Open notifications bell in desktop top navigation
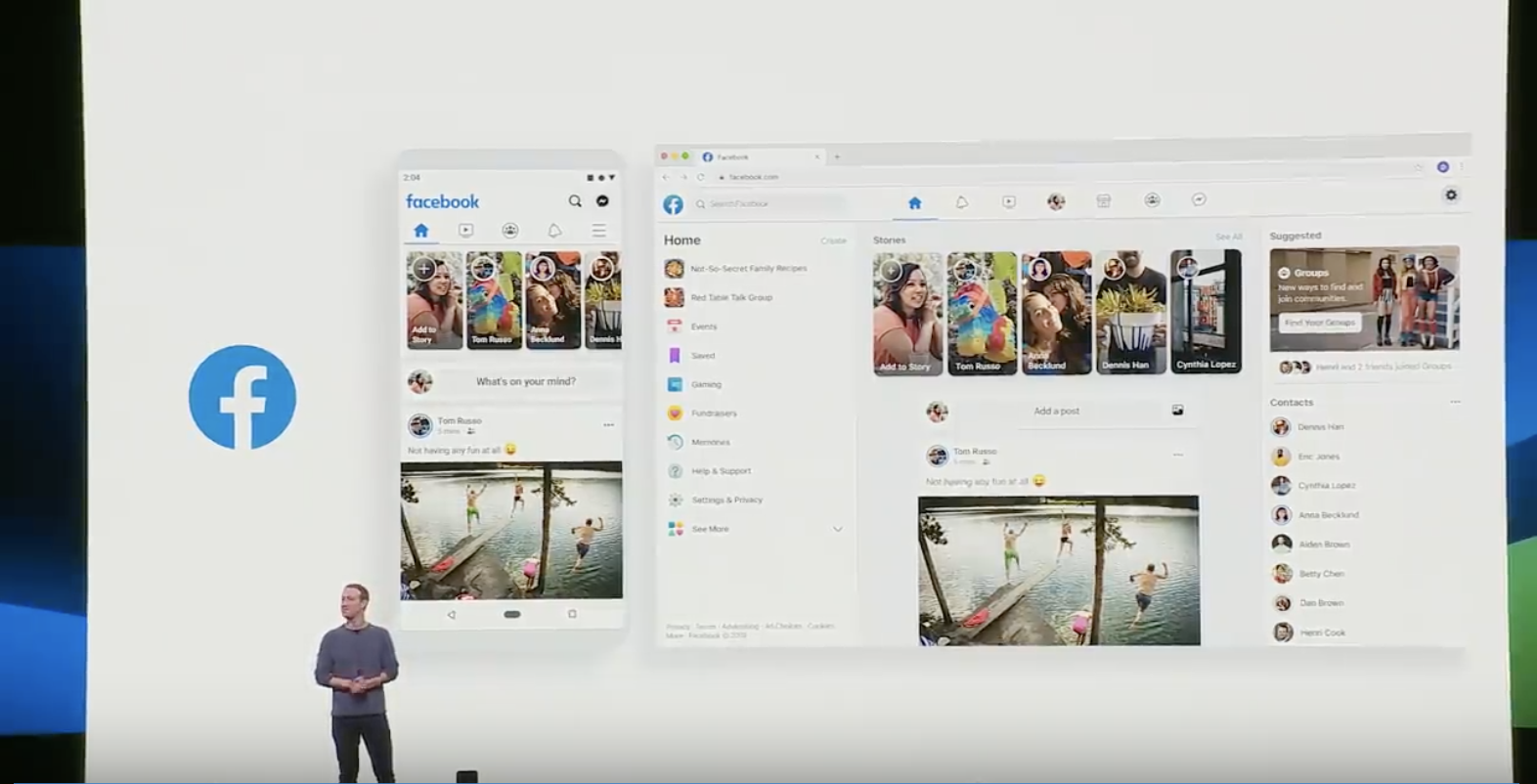Image resolution: width=1537 pixels, height=784 pixels. (x=961, y=202)
